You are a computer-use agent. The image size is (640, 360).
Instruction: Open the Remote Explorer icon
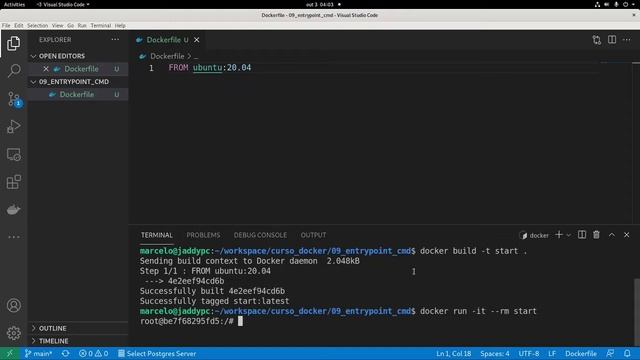pyautogui.click(x=13, y=155)
